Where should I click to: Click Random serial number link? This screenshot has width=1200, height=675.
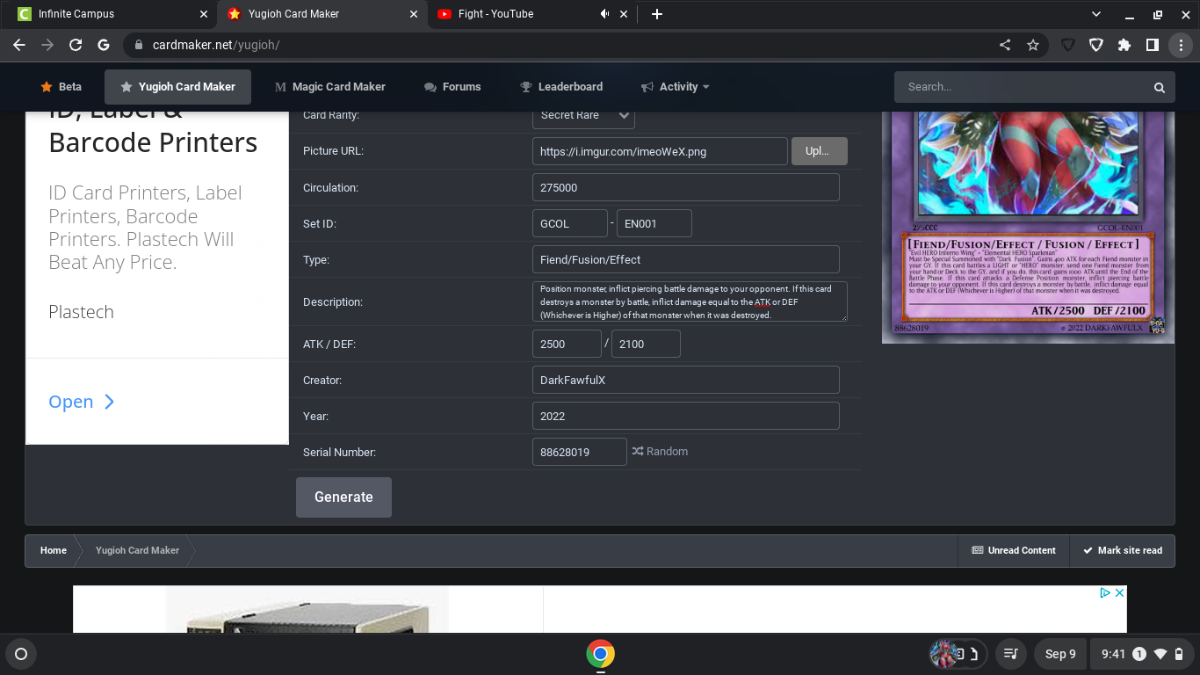point(660,452)
